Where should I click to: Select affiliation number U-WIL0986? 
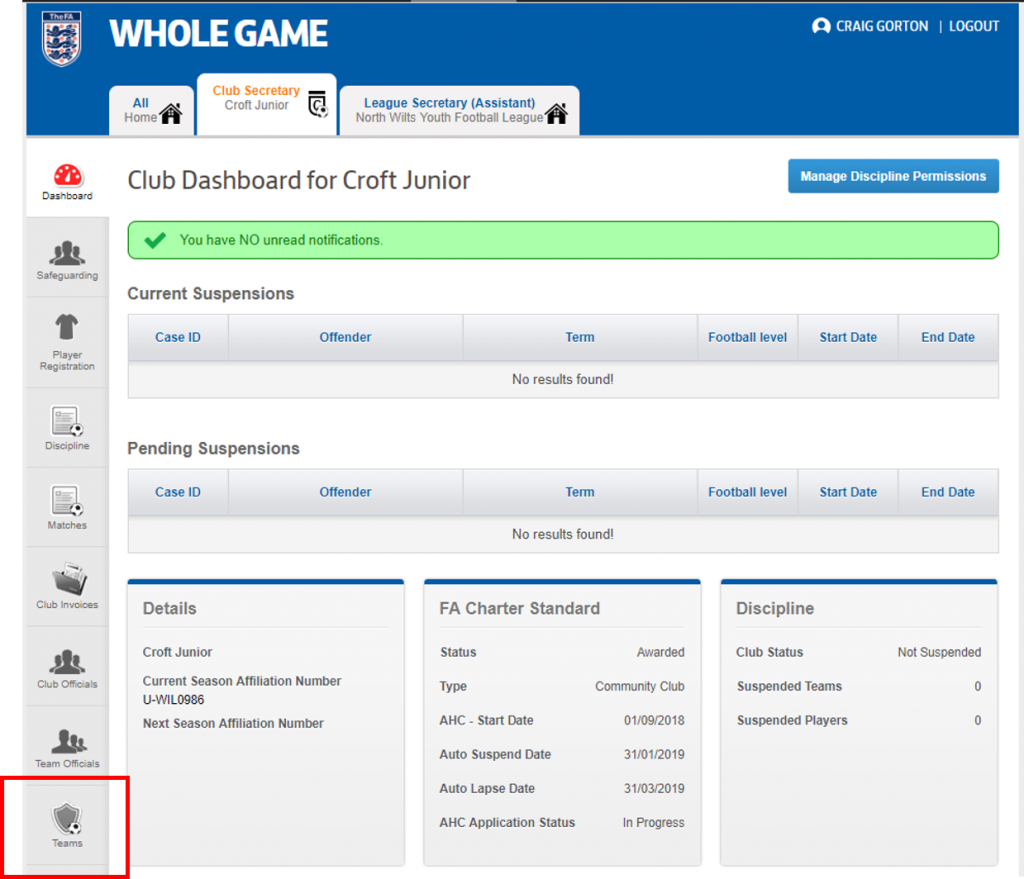tap(174, 700)
